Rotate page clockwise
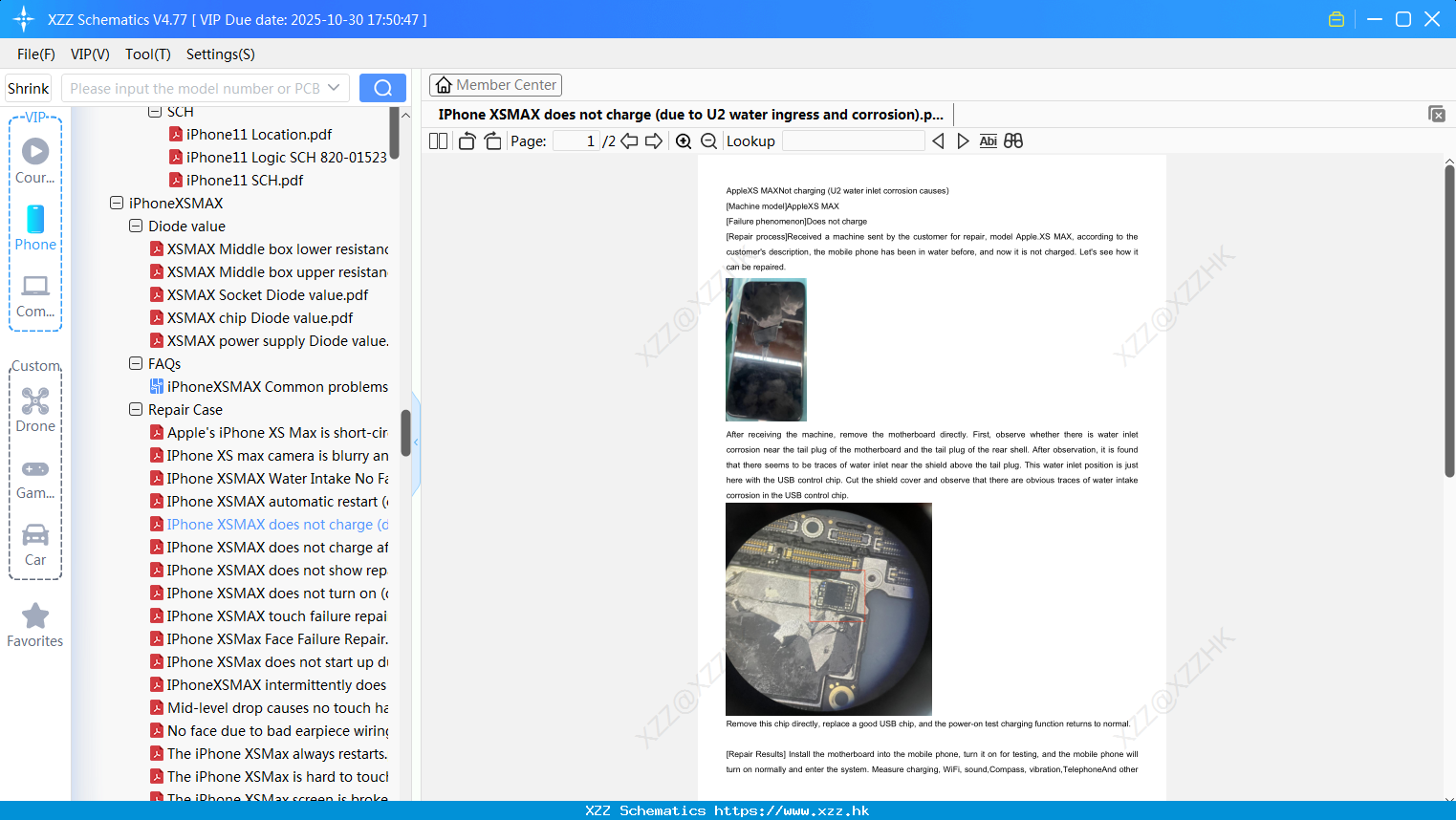Screen dimensions: 1456x820 pyautogui.click(x=492, y=140)
